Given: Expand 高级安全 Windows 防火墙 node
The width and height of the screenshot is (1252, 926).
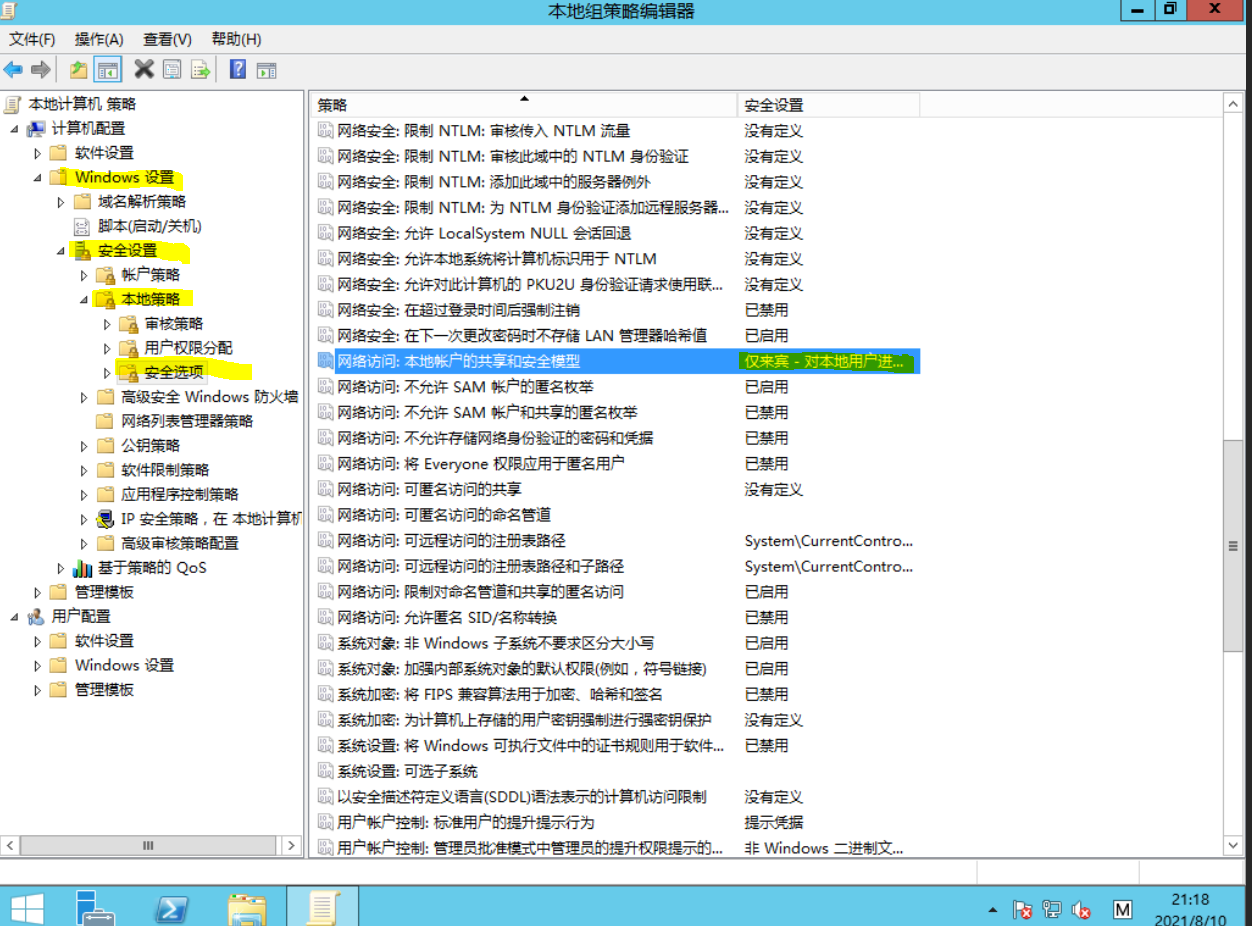Looking at the screenshot, I should click(85, 397).
